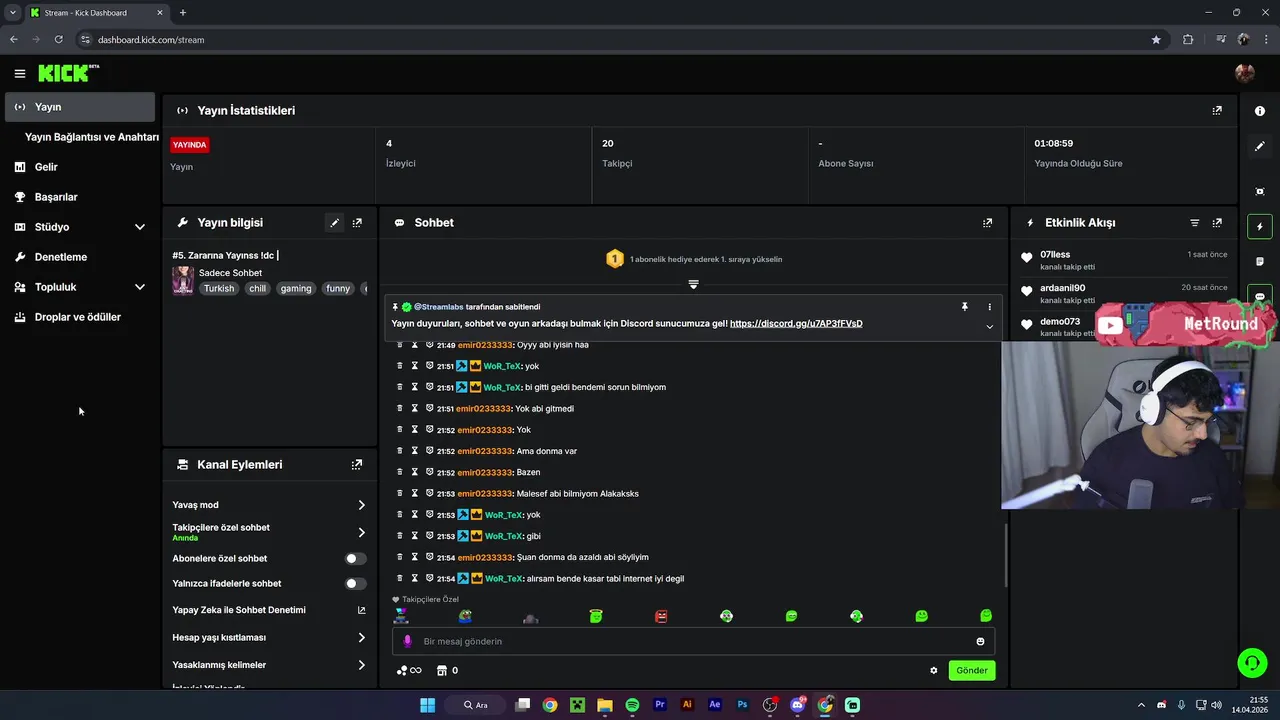Click the gaming stream tag
This screenshot has height=720, width=1280.
point(296,289)
